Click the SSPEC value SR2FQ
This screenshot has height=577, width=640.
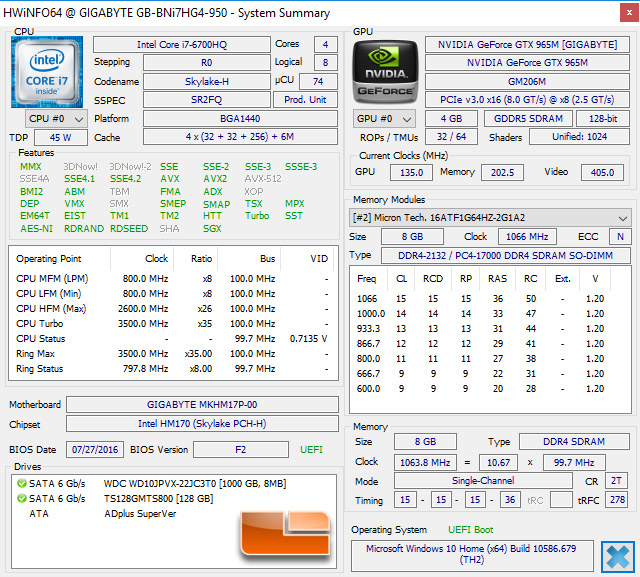click(x=207, y=100)
